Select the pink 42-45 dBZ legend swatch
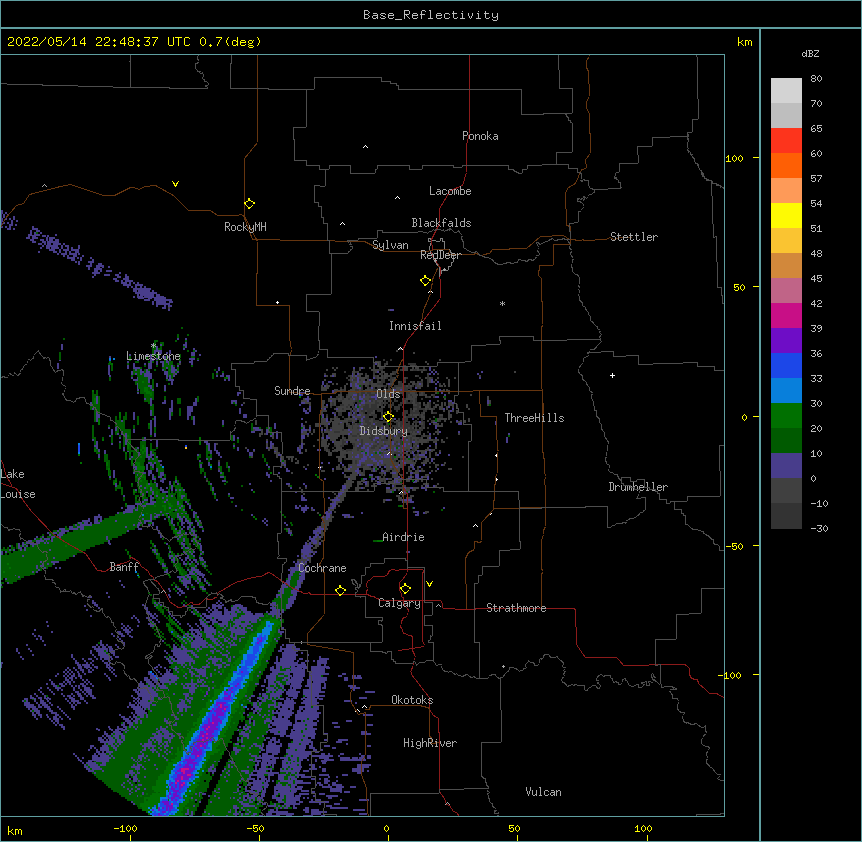 (x=786, y=291)
